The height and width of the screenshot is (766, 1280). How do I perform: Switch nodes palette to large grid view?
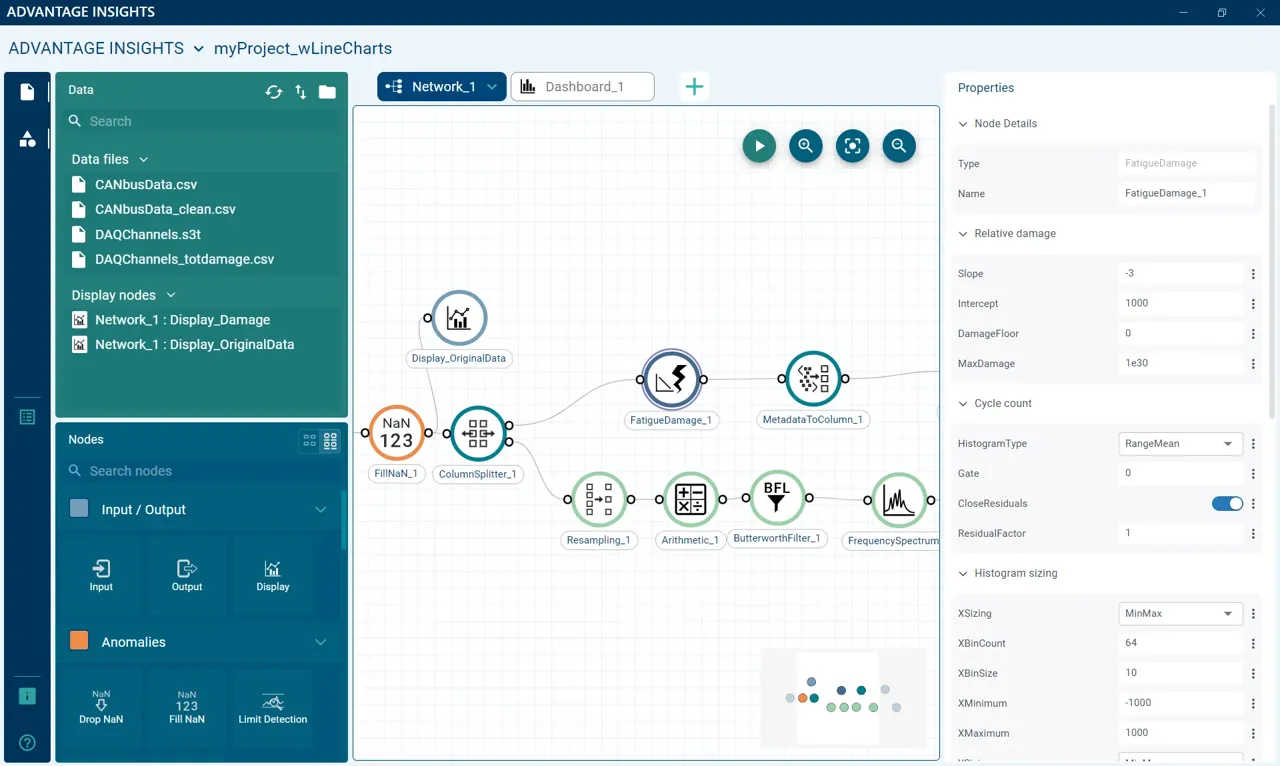331,440
